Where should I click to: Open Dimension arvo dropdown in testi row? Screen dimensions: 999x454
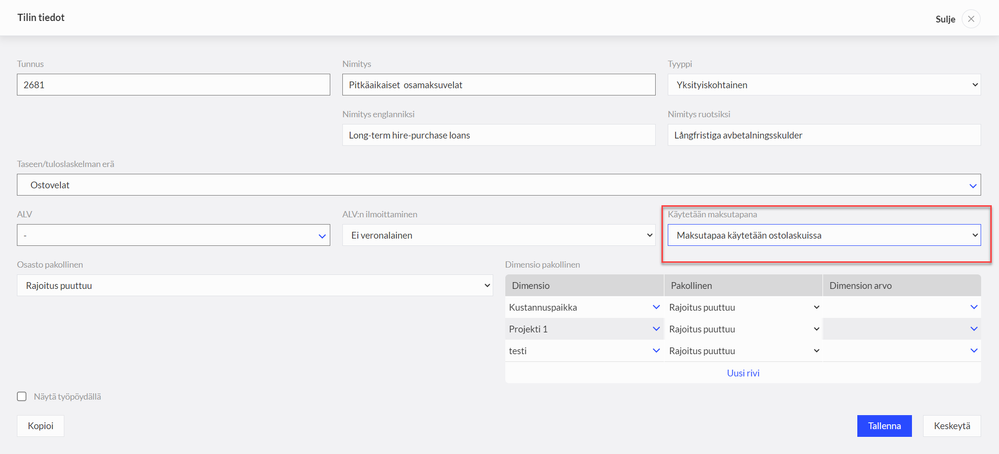pyautogui.click(x=901, y=351)
